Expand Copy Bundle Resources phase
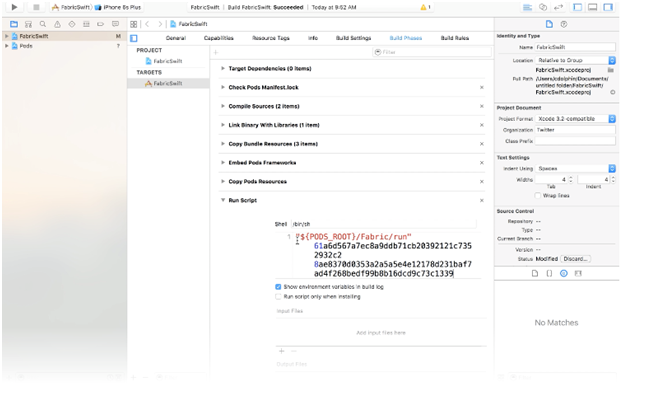The width and height of the screenshot is (646, 395). tap(223, 144)
